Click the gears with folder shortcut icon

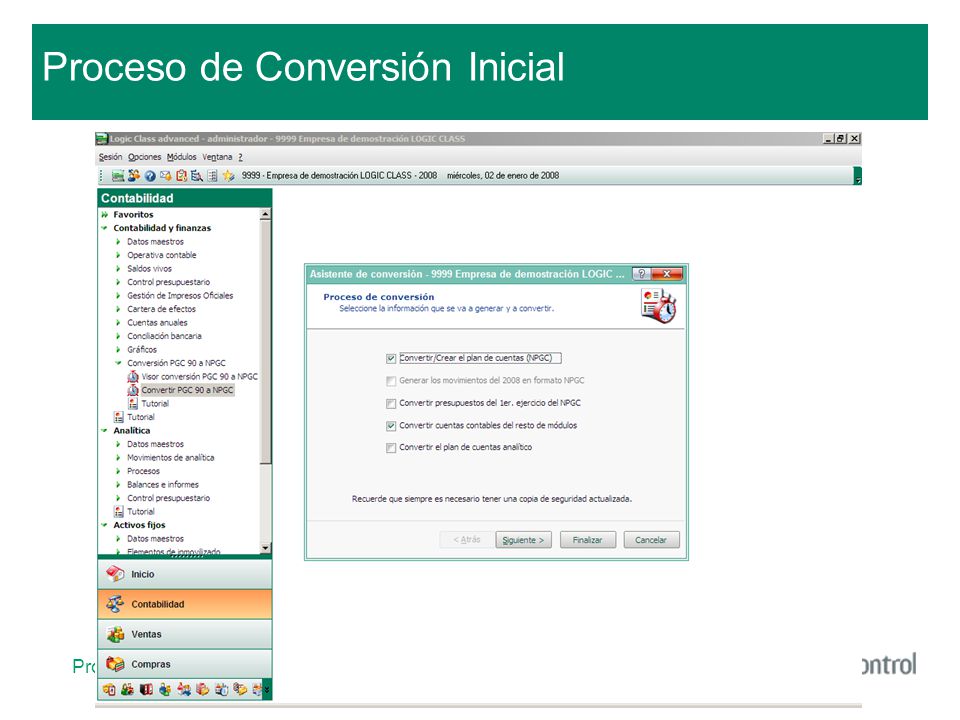coord(240,689)
